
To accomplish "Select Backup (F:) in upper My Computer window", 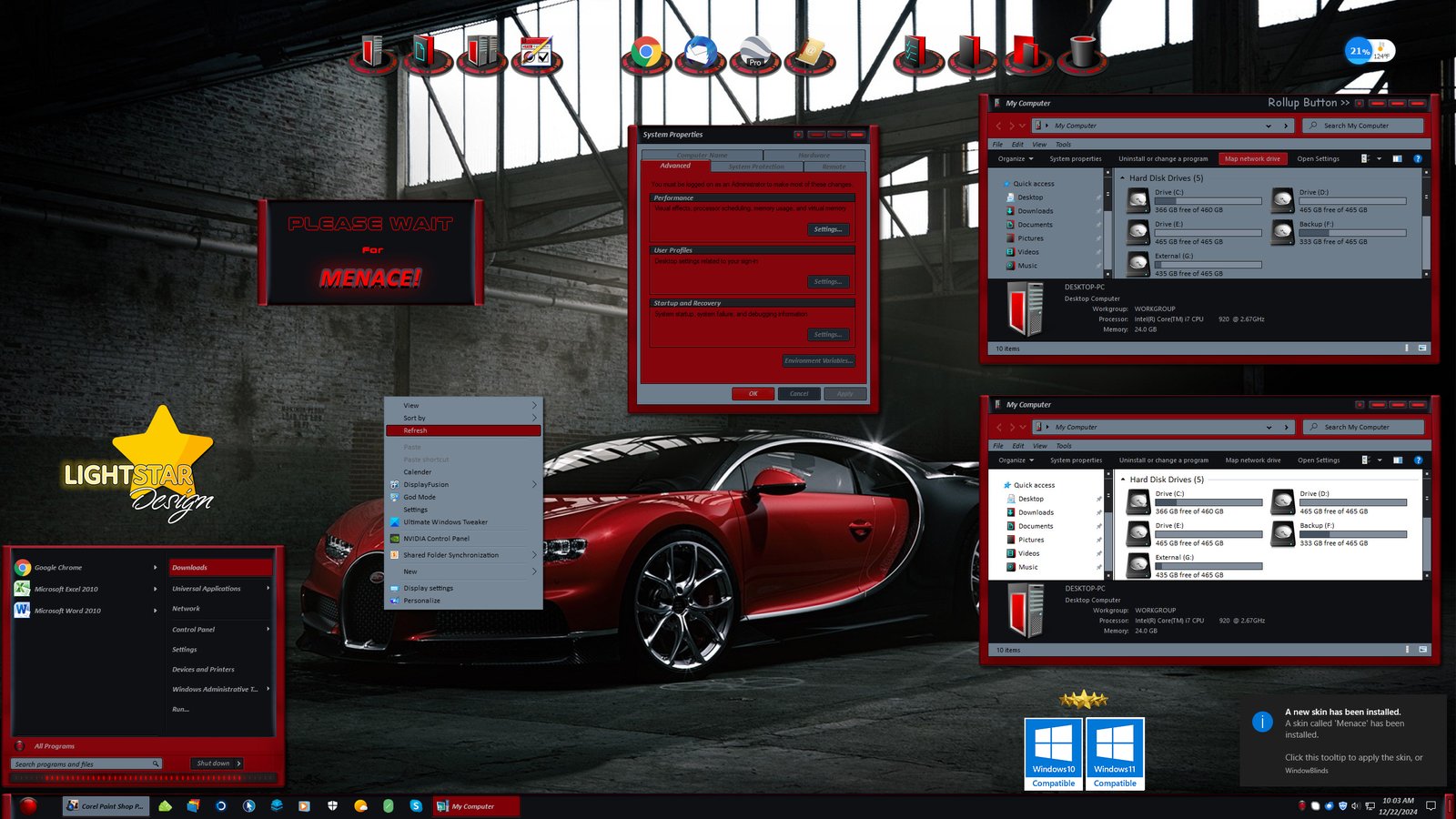I will (x=1338, y=232).
